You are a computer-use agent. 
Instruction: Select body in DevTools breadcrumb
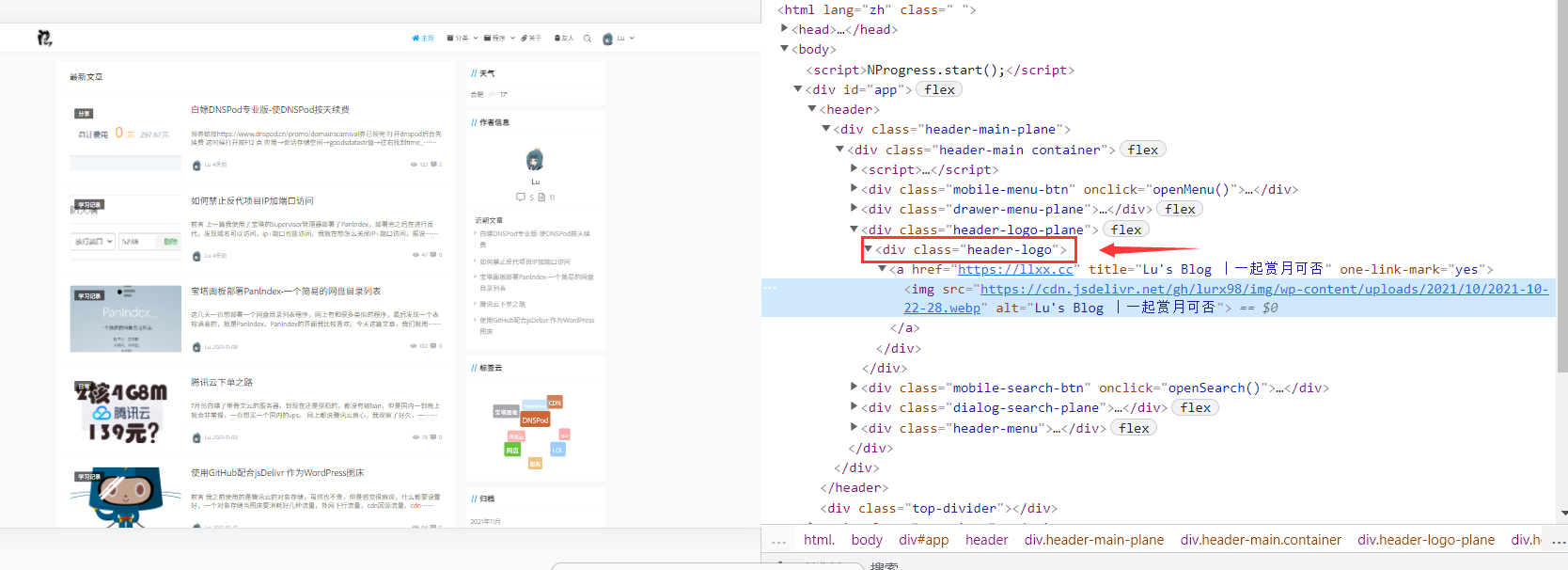click(x=867, y=540)
